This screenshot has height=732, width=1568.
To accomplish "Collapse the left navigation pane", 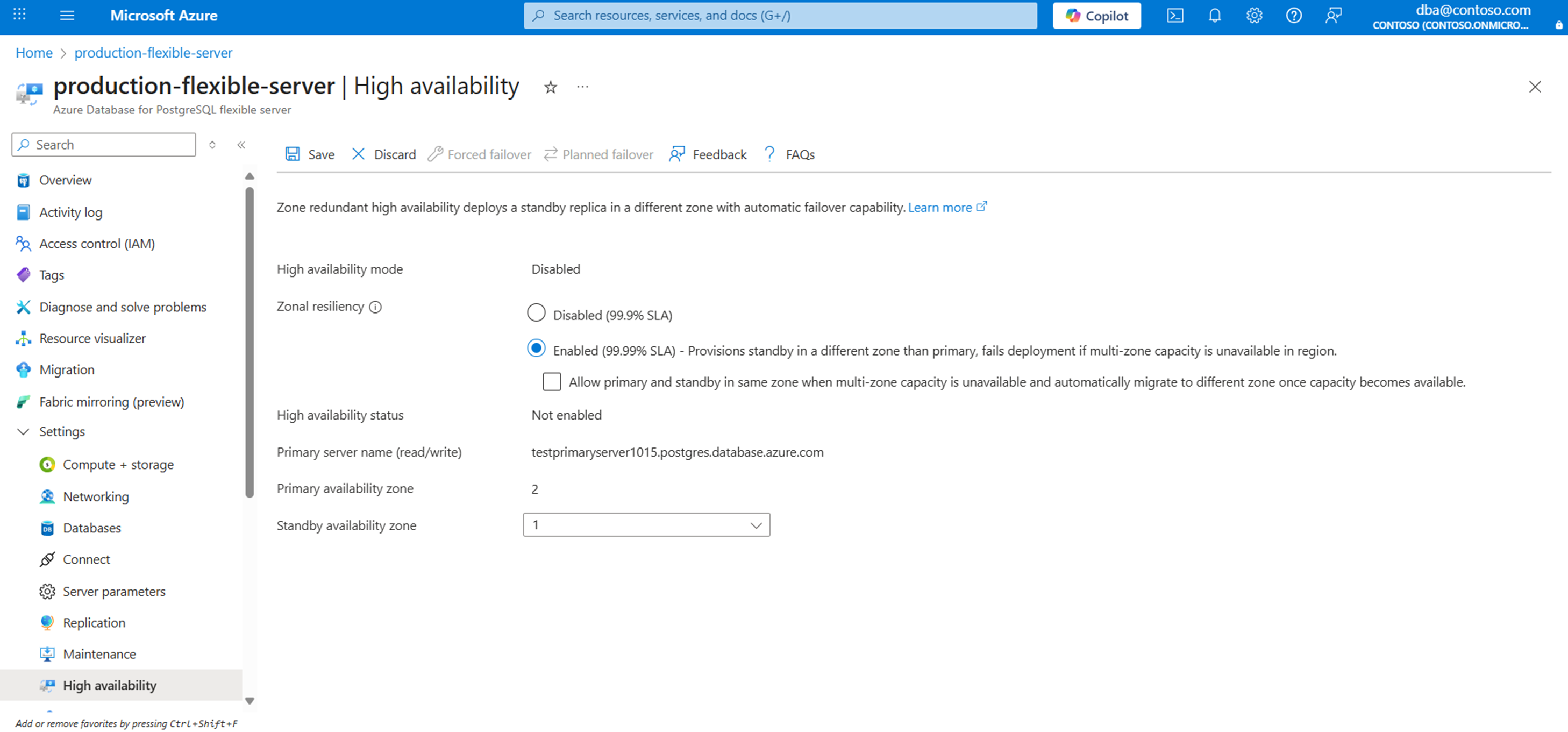I will 241,145.
